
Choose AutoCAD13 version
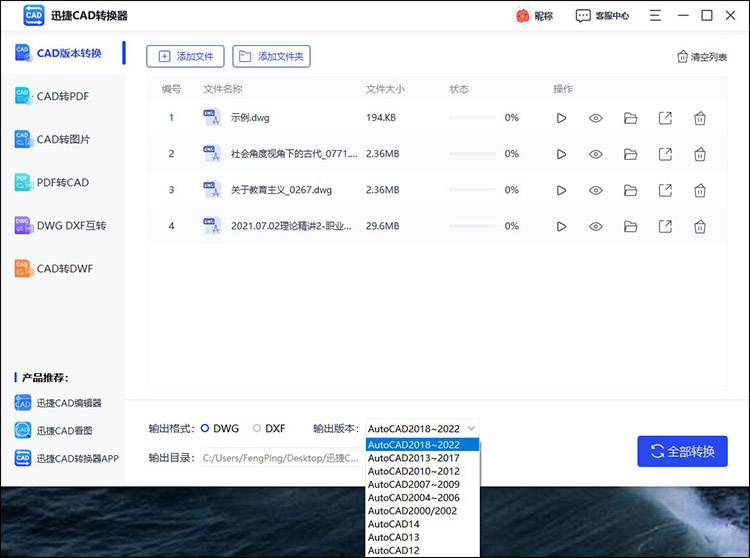422,537
